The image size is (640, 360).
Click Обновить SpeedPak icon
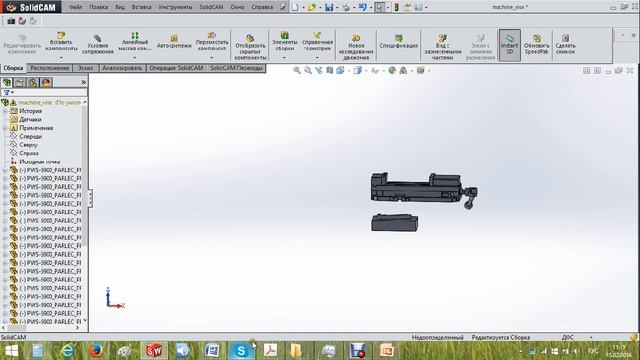(537, 45)
